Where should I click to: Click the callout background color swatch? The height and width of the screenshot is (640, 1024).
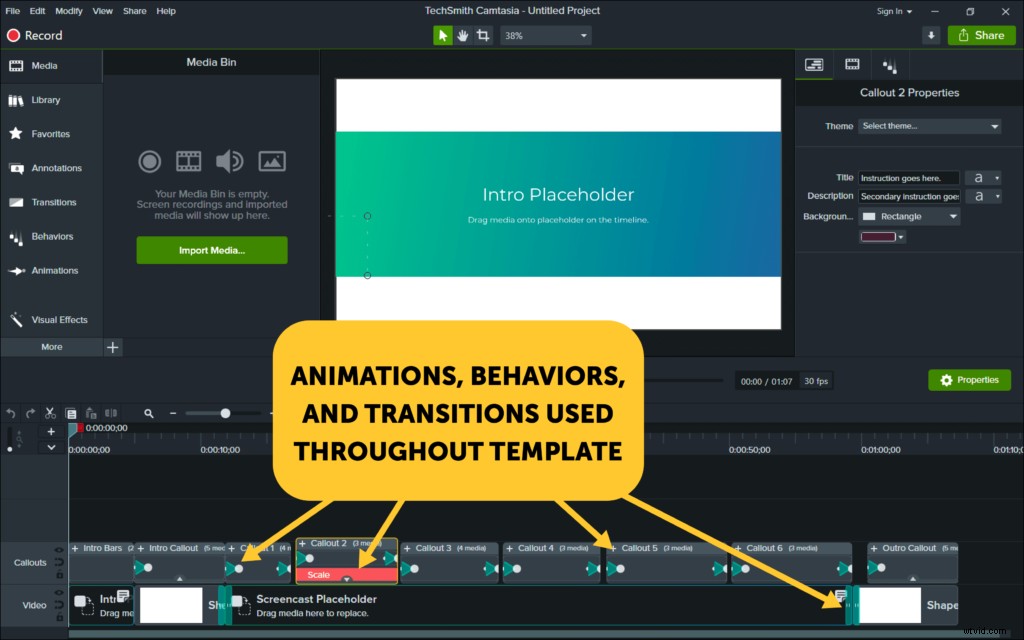(x=878, y=236)
